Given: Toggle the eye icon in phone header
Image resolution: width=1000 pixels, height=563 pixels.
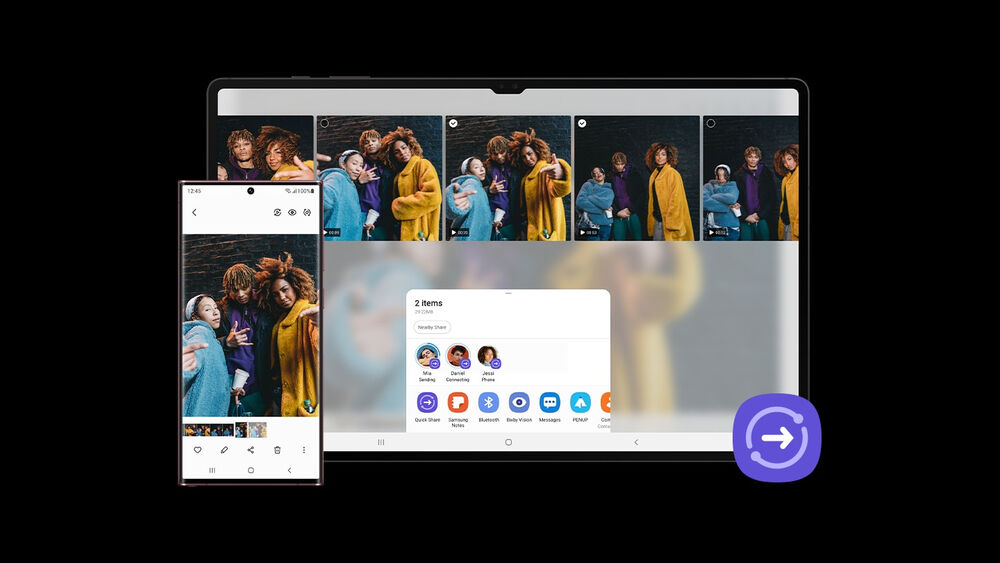Looking at the screenshot, I should pyautogui.click(x=292, y=212).
